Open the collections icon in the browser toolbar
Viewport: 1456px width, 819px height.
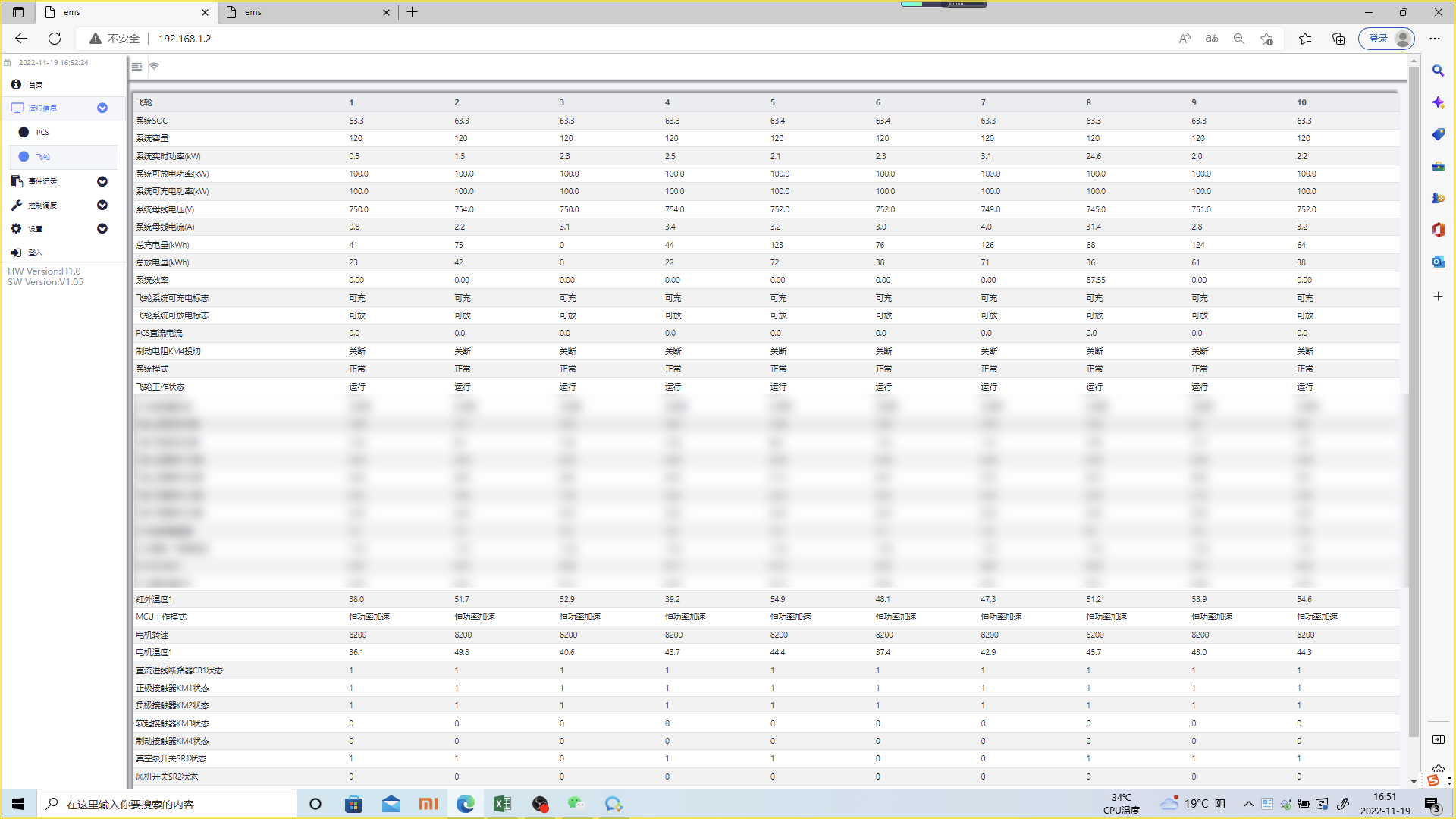(1338, 39)
